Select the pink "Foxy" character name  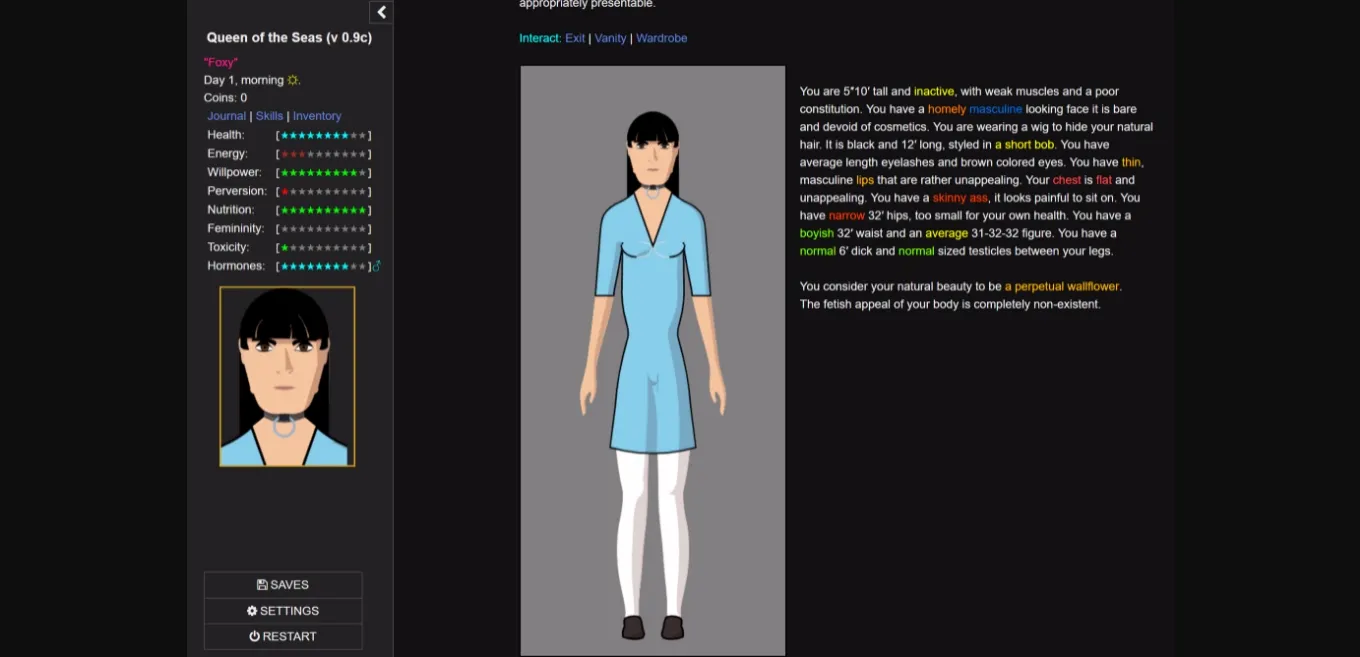[221, 62]
